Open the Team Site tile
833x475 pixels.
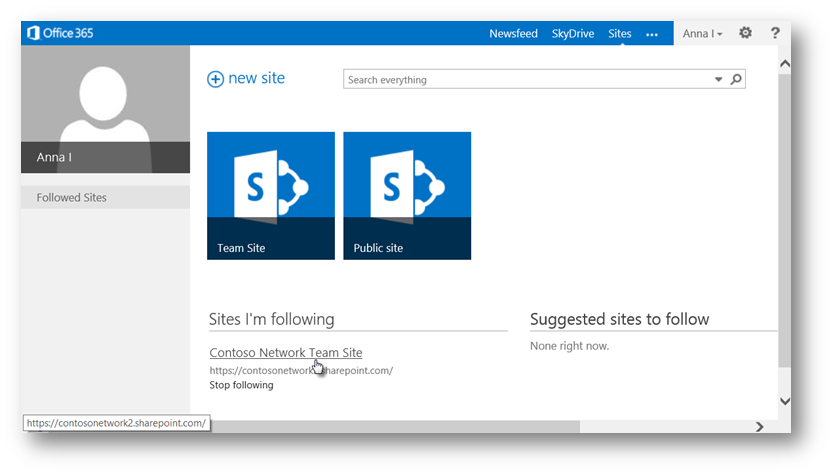[x=271, y=196]
